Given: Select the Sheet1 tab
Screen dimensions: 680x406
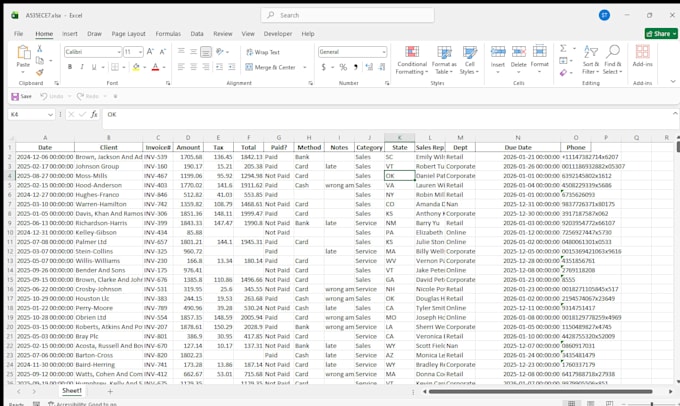Looking at the screenshot, I should point(72,391).
